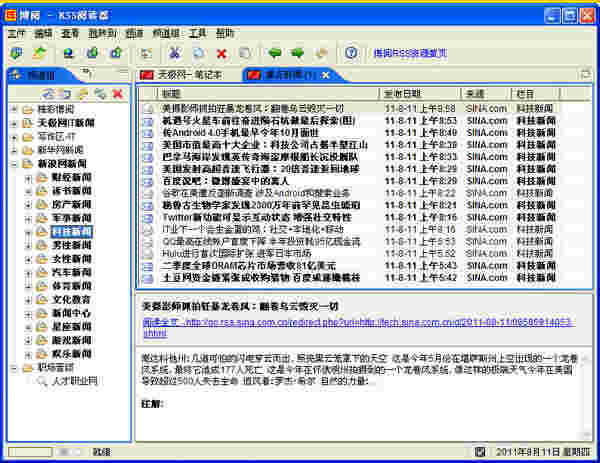Select the Hulu international expansion article row
The height and width of the screenshot is (463, 600).
(x=364, y=254)
